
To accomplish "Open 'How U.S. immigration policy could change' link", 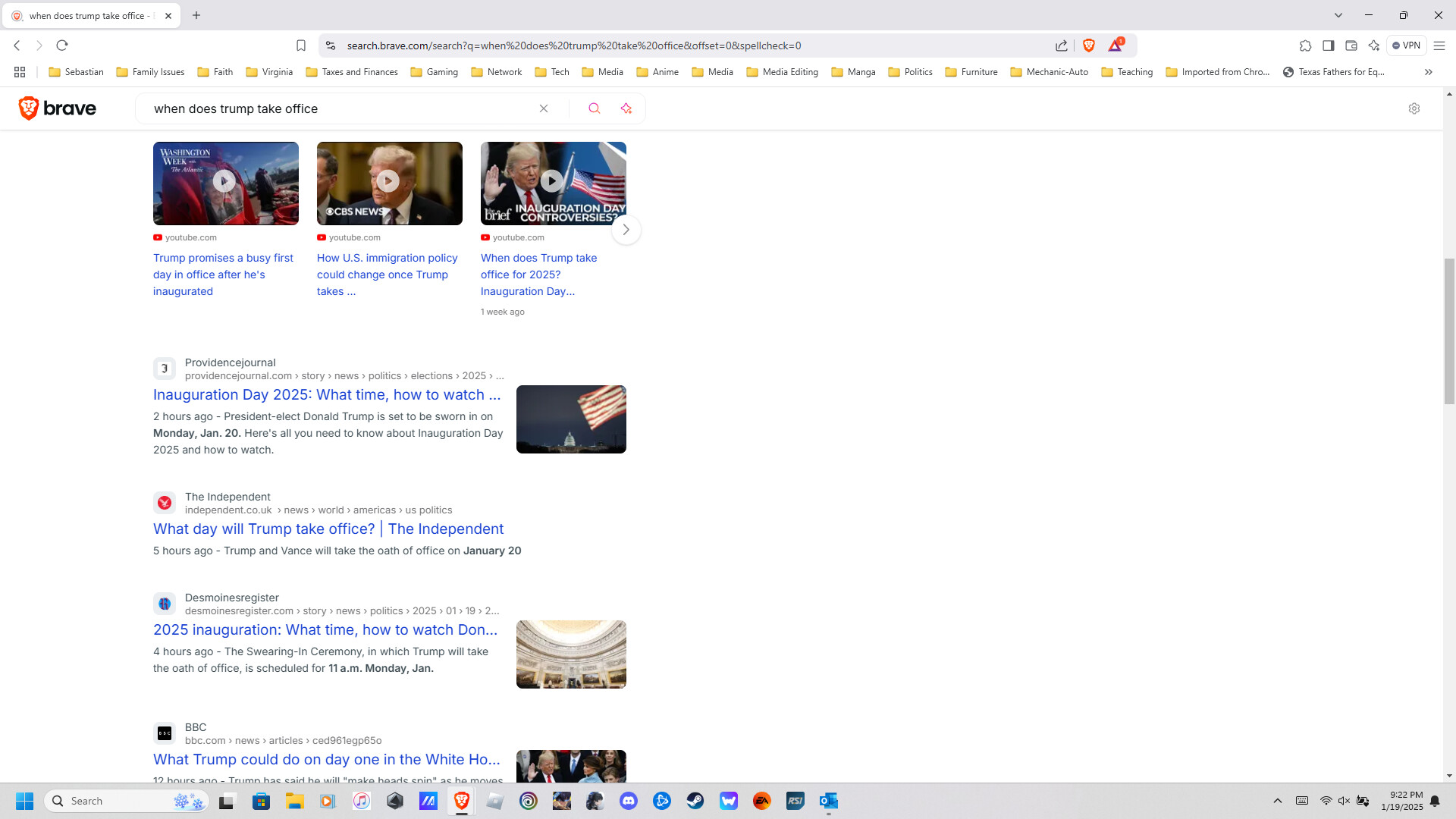I will coord(388,275).
